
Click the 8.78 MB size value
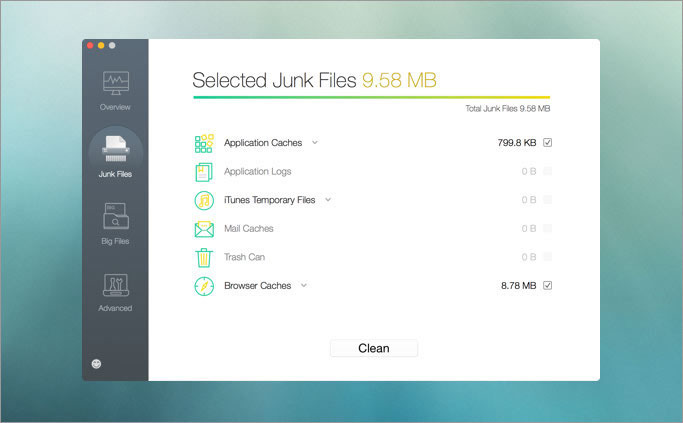[x=518, y=285]
